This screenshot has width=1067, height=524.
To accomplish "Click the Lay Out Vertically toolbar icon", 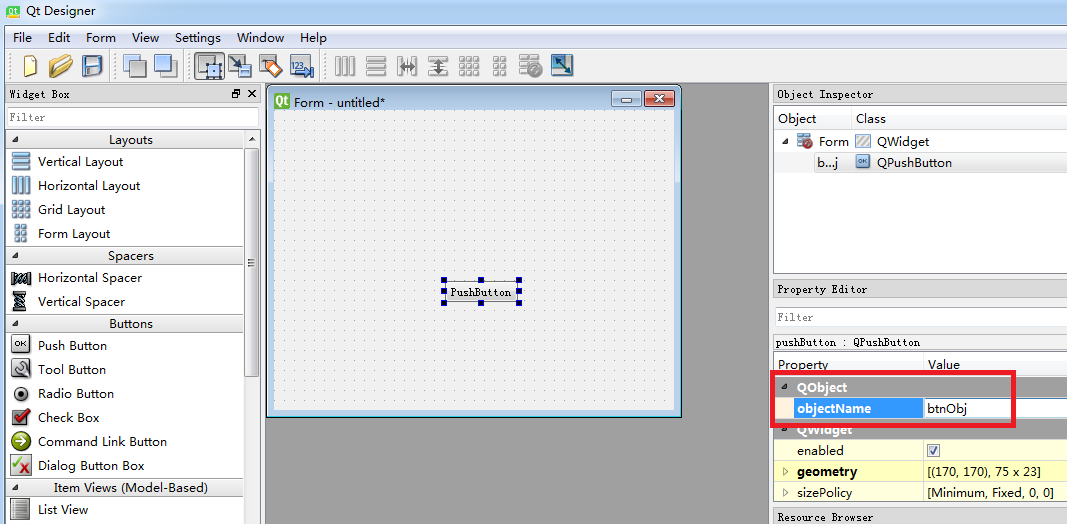I will coord(376,66).
